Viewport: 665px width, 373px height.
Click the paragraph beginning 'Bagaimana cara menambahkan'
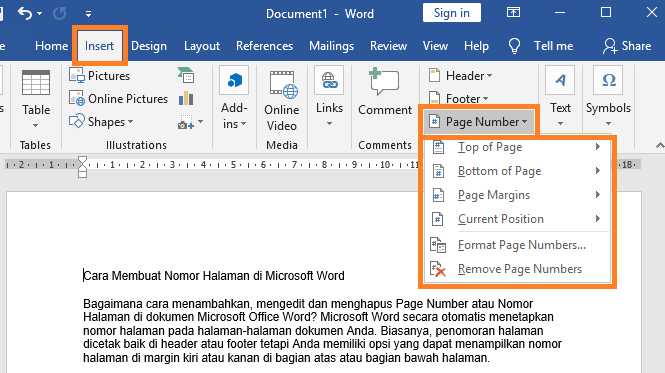[322, 331]
